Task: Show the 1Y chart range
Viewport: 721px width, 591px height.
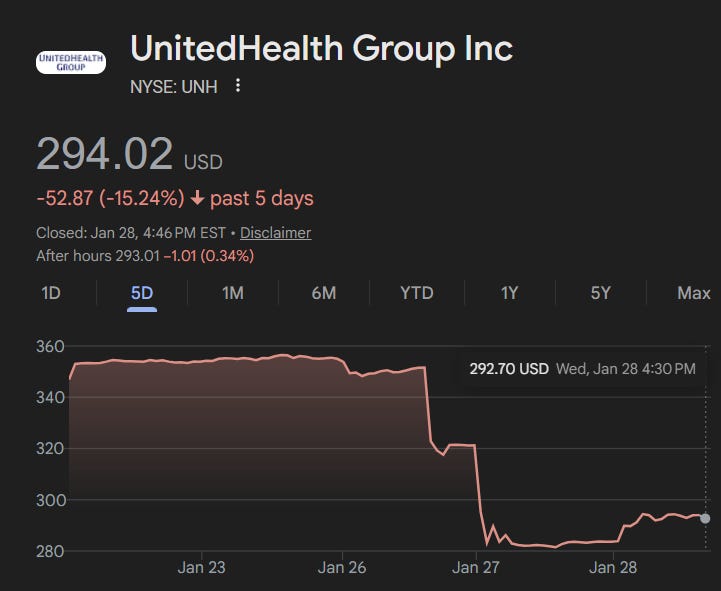Action: click(510, 293)
